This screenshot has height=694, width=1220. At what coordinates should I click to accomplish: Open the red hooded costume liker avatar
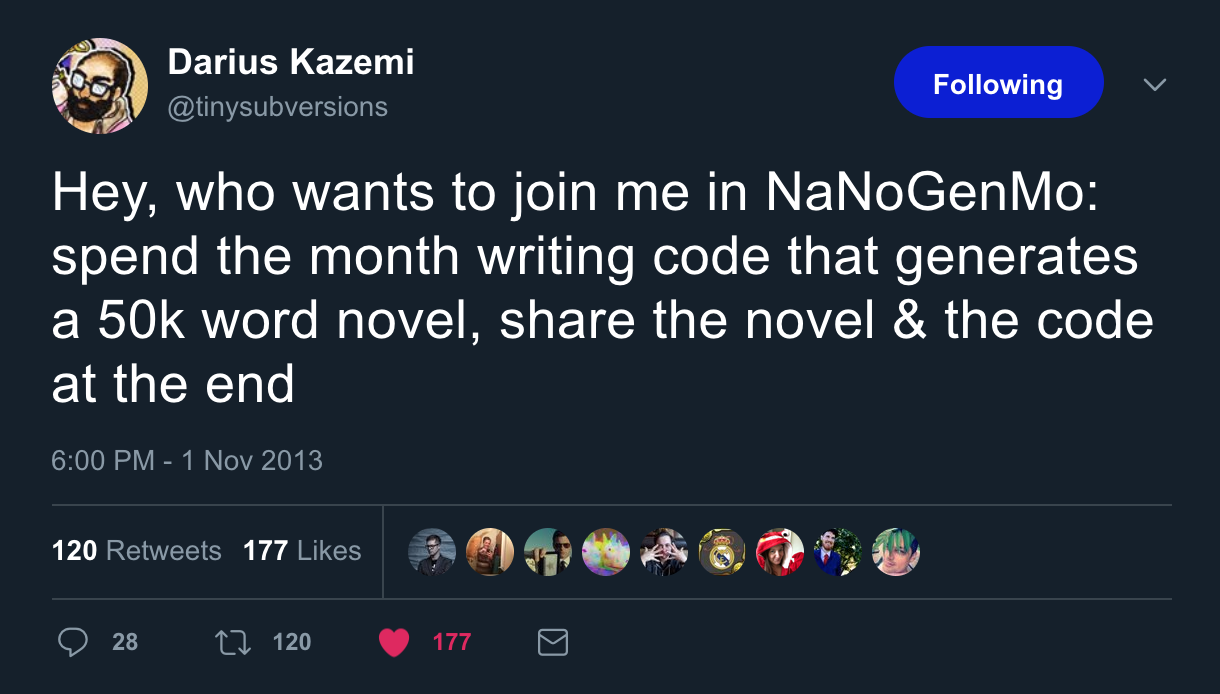tap(779, 552)
